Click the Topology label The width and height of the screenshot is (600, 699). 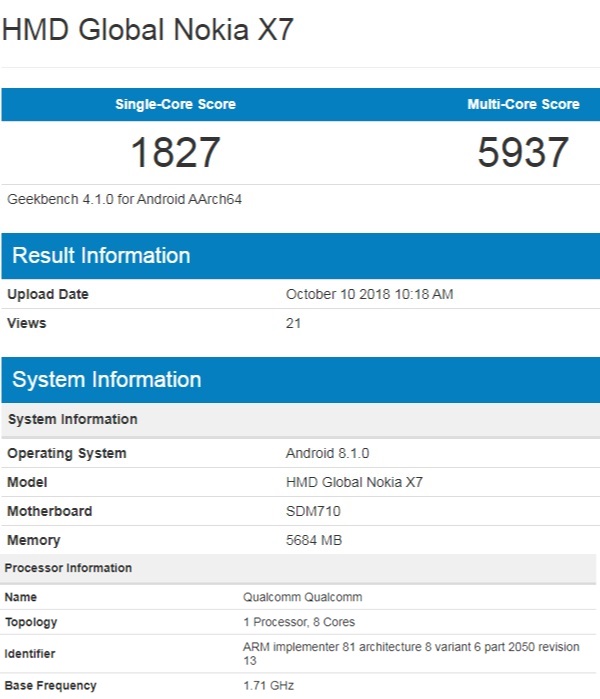pyautogui.click(x=31, y=622)
